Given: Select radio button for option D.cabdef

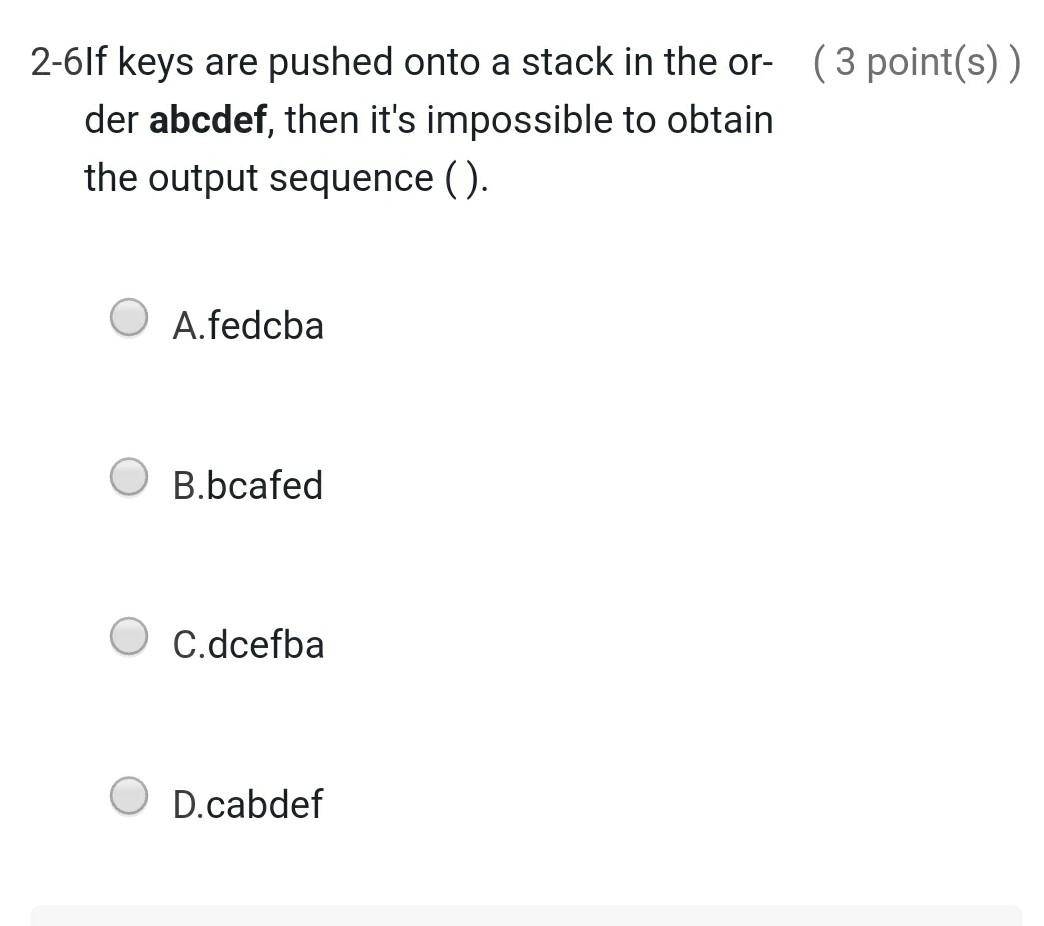Looking at the screenshot, I should tap(129, 797).
